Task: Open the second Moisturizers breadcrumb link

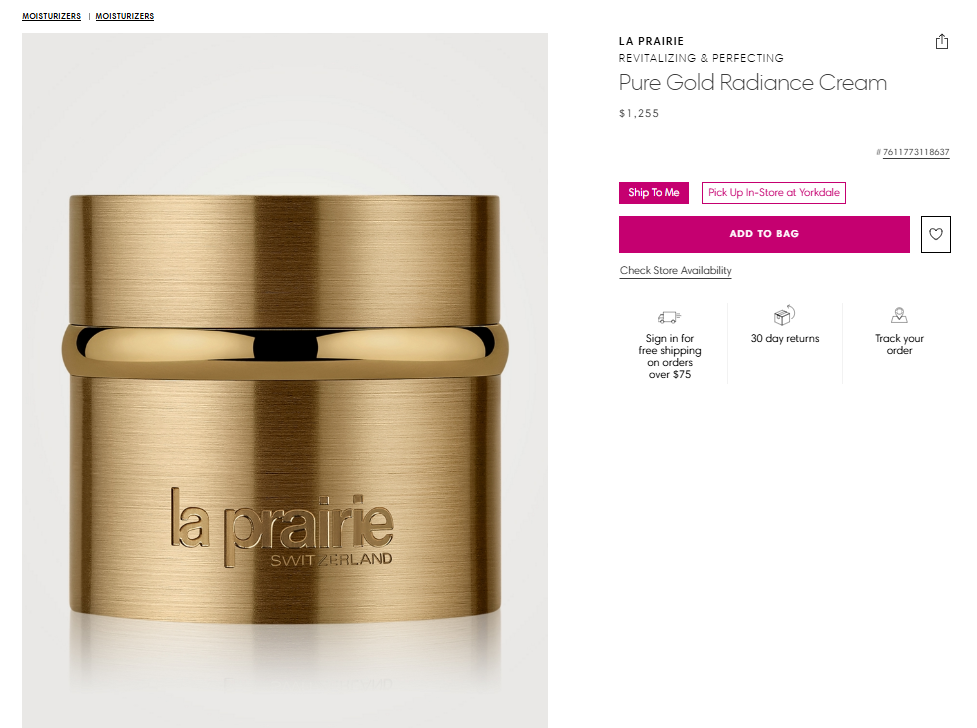Action: (125, 16)
